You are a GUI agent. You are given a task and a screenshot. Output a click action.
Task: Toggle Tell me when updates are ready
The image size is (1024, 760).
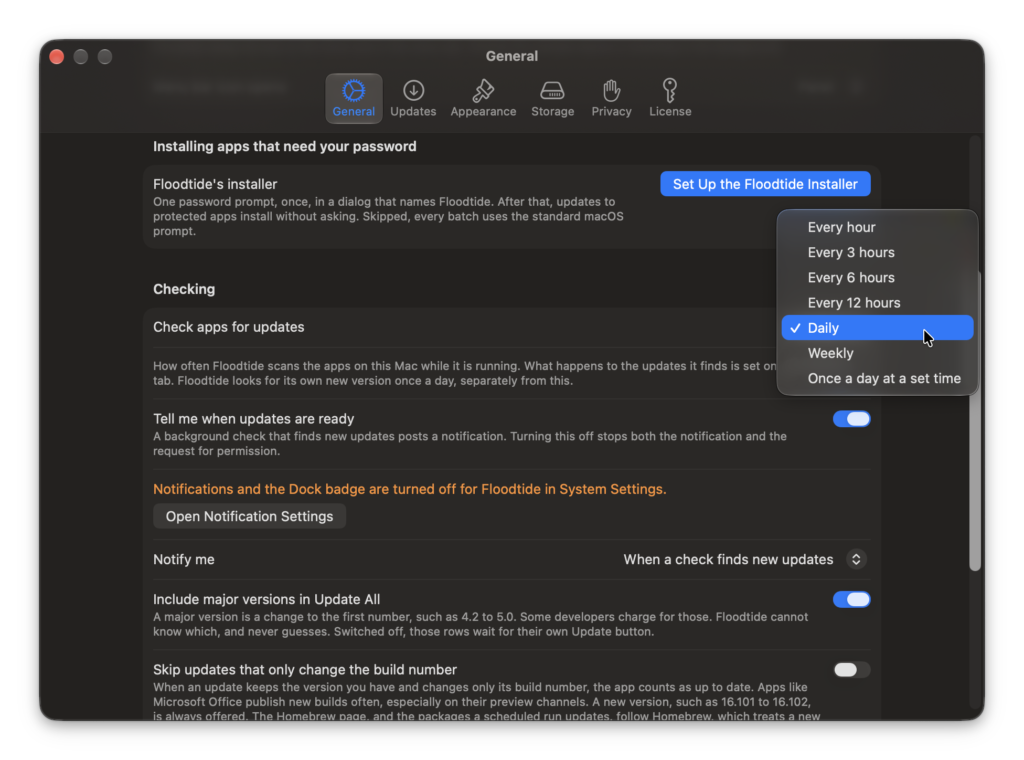click(851, 419)
